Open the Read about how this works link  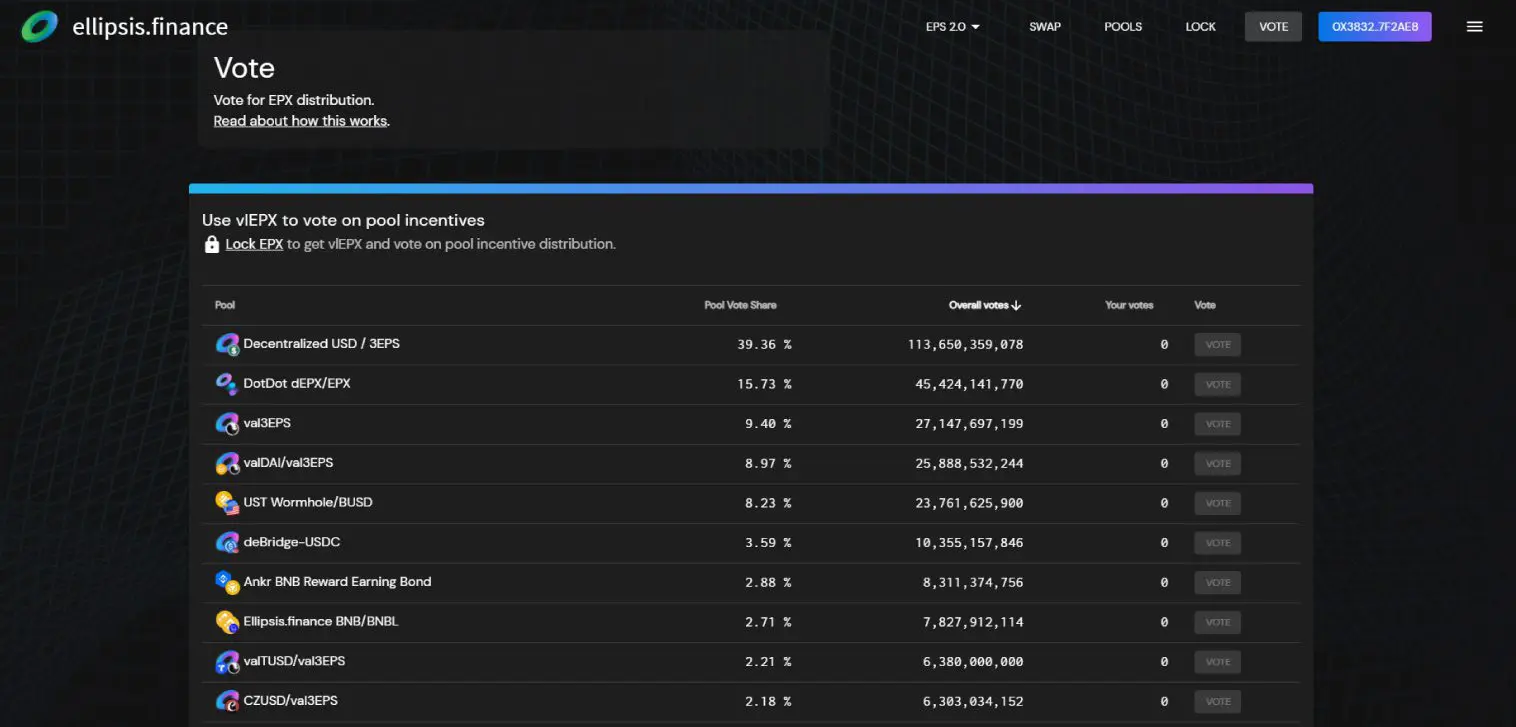tap(300, 121)
